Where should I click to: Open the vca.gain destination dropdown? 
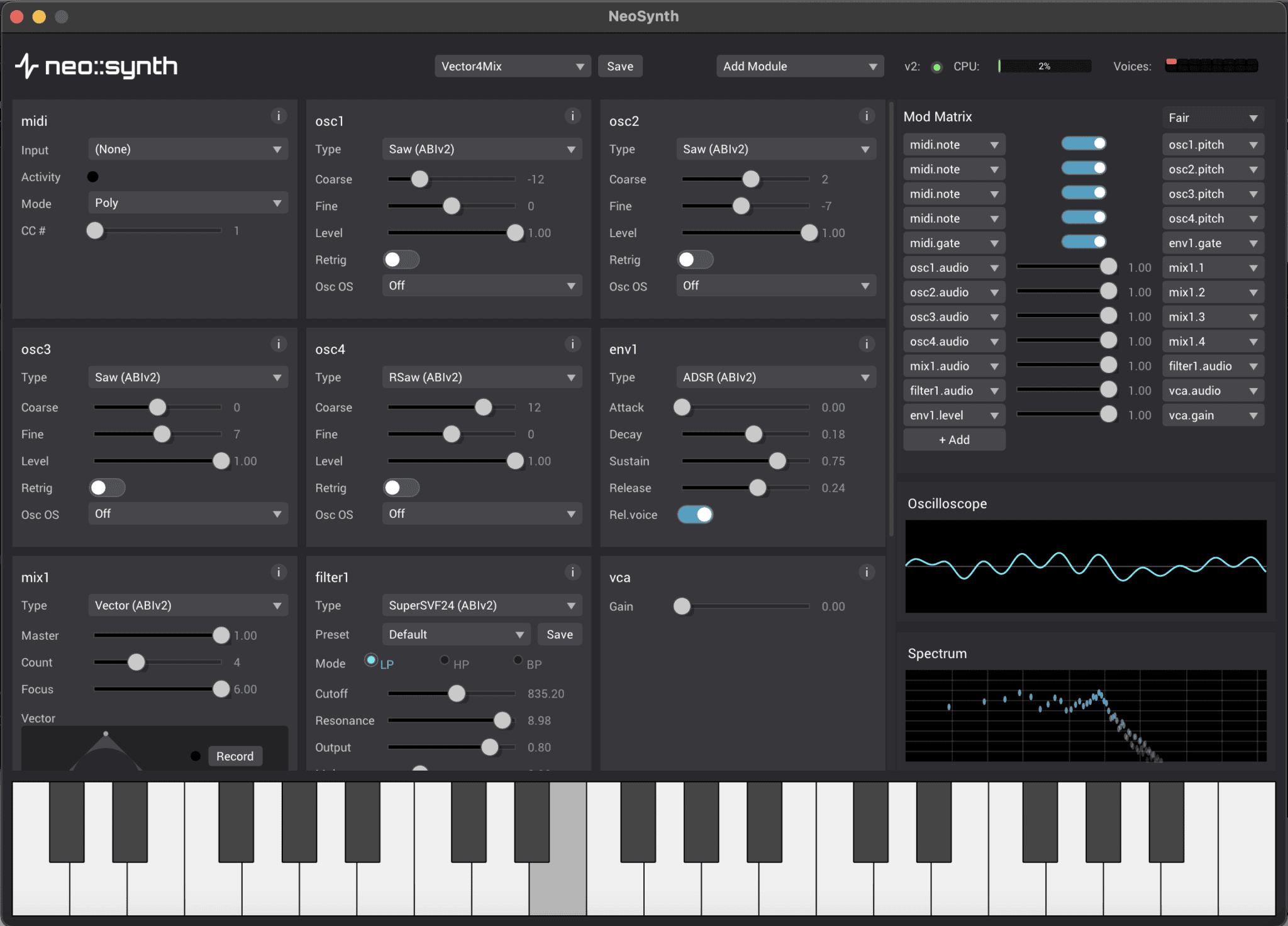(1213, 415)
